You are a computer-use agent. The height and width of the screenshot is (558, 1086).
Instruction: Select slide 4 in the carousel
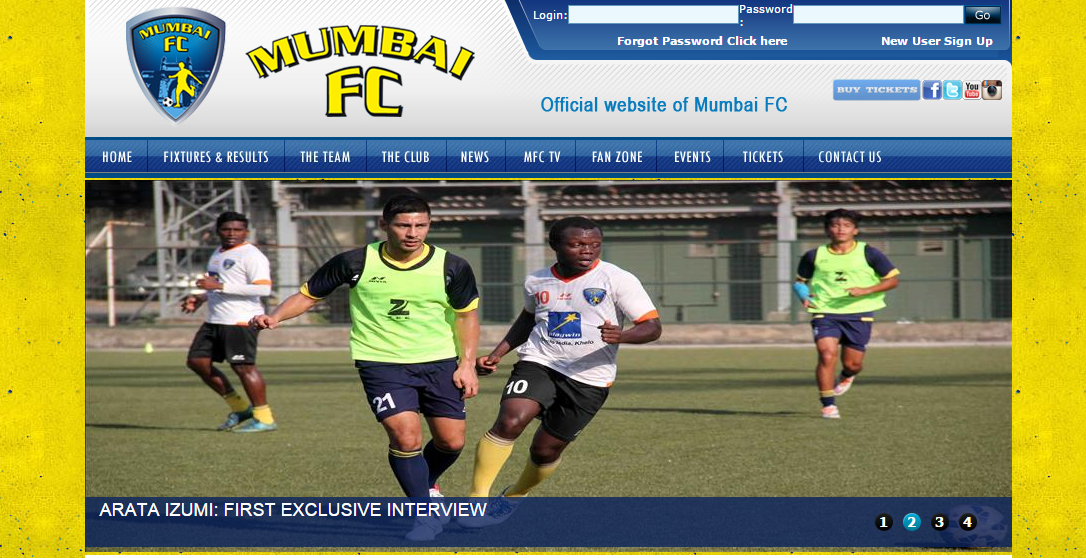click(x=968, y=522)
